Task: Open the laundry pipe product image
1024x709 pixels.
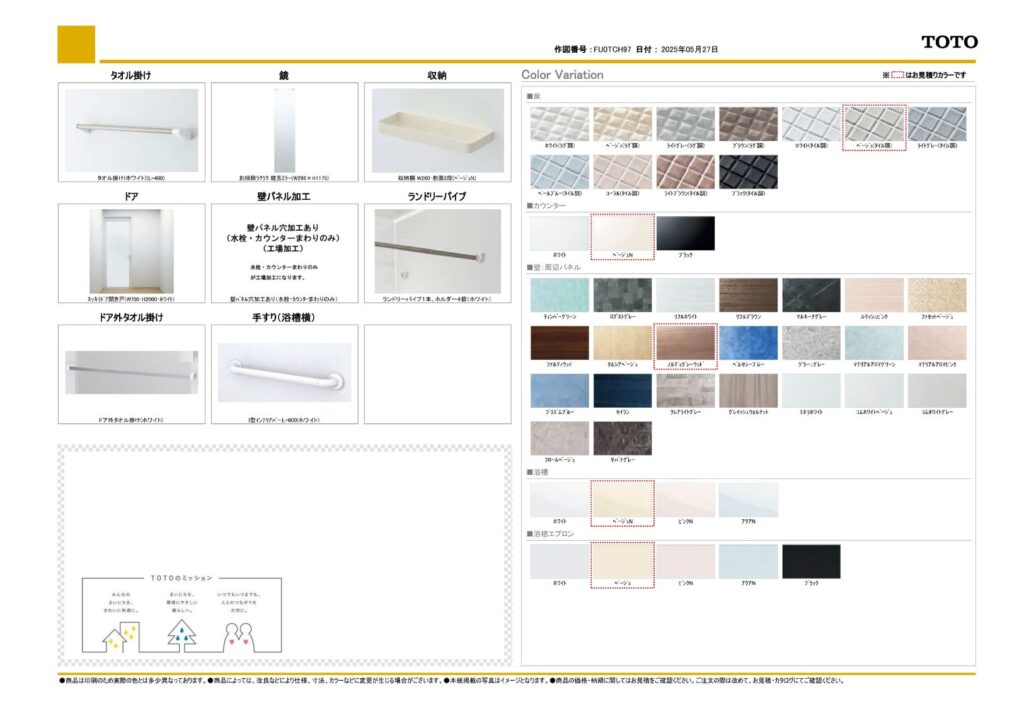Action: pos(437,250)
